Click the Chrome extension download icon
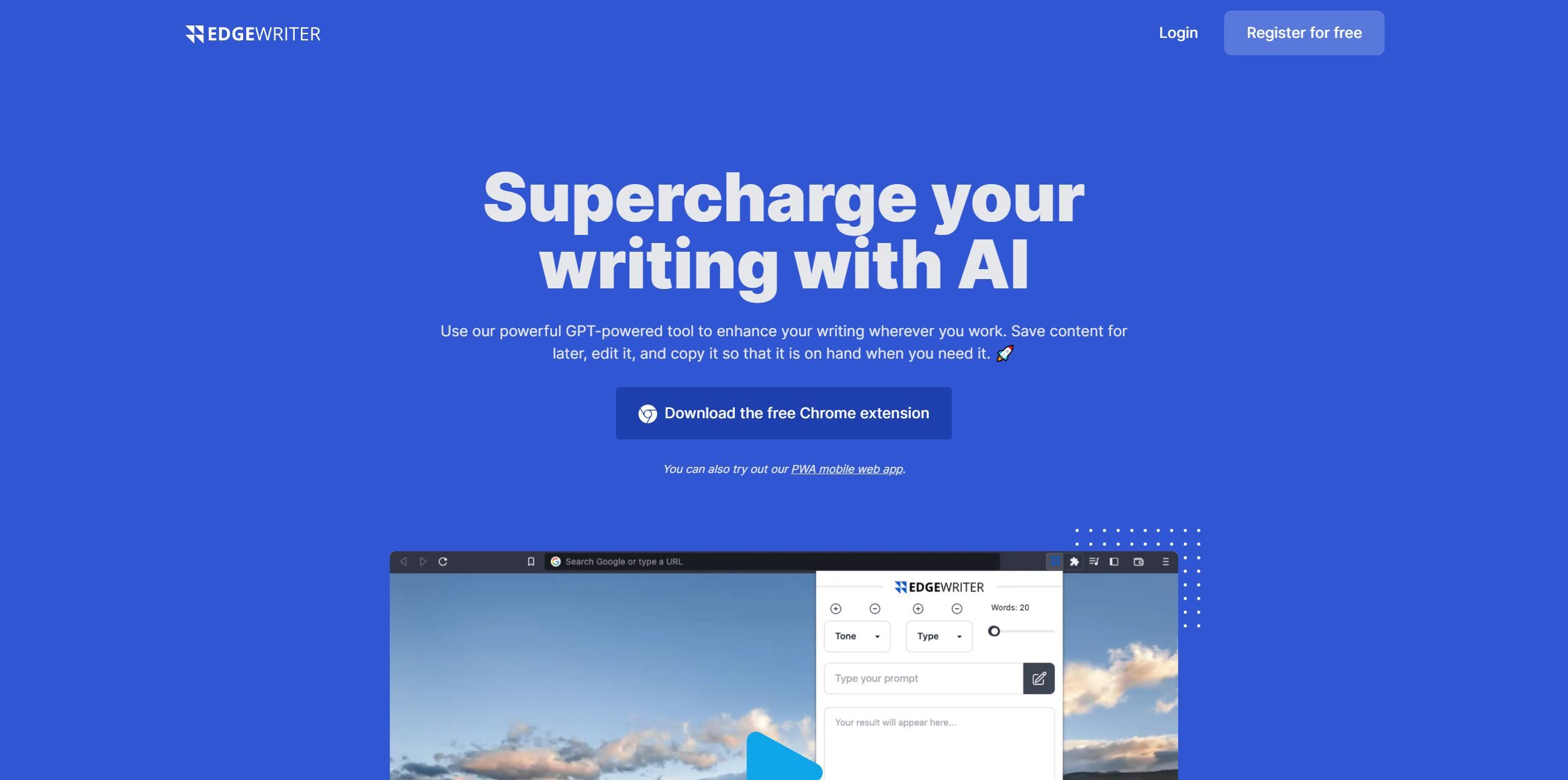The image size is (1568, 780). point(648,413)
